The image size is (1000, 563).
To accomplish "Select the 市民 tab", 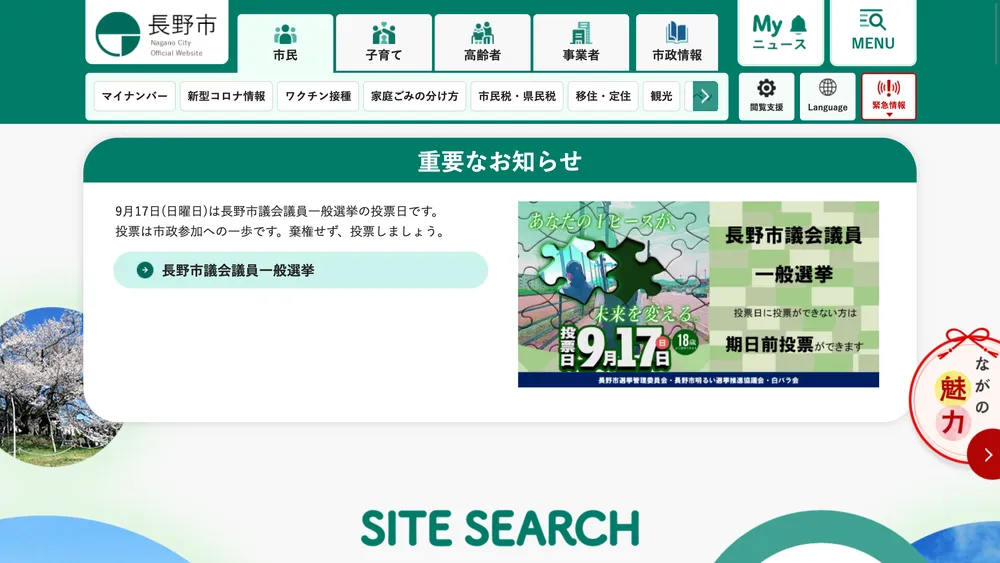I will [285, 43].
